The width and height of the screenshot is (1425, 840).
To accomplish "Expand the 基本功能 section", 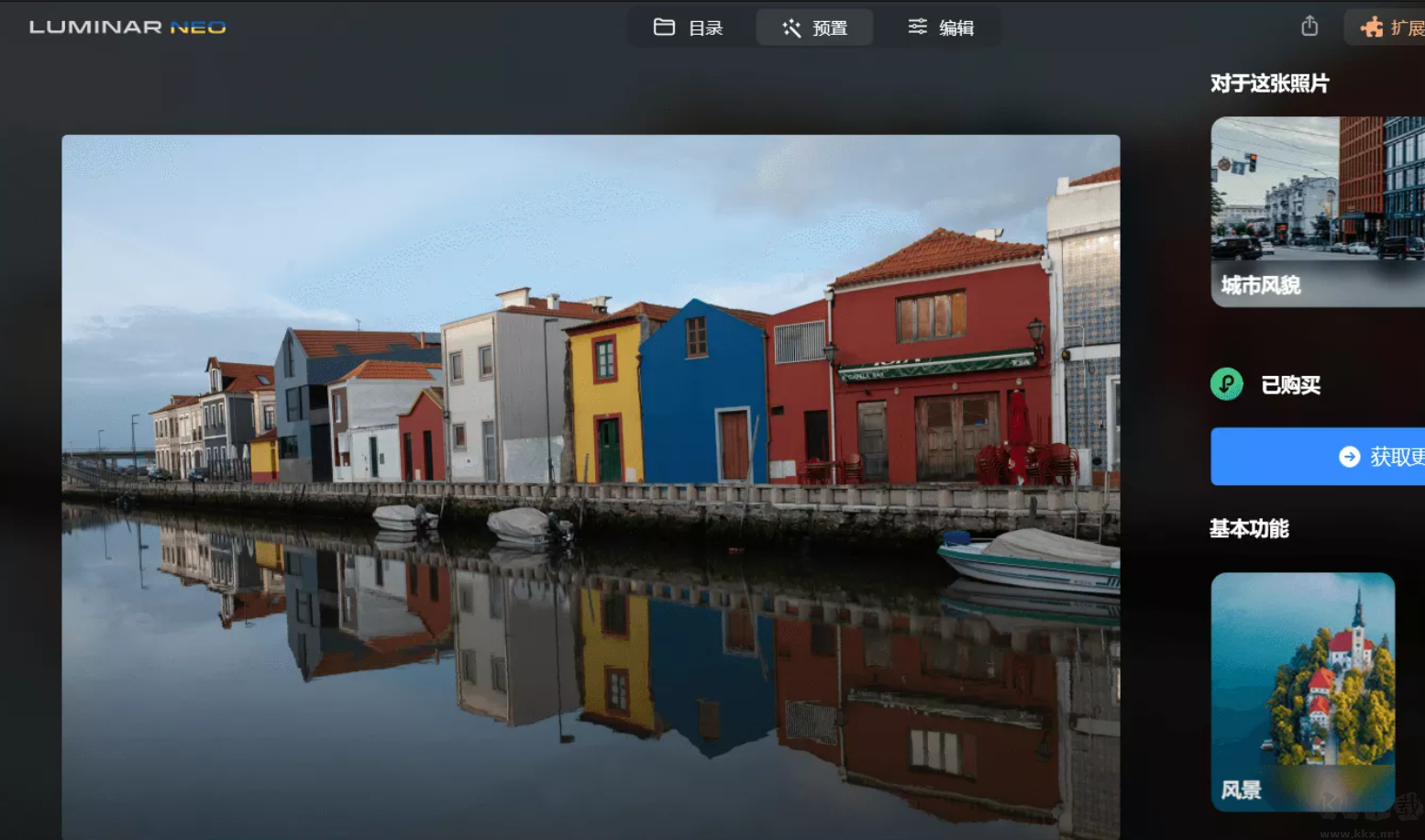I will pos(1249,529).
